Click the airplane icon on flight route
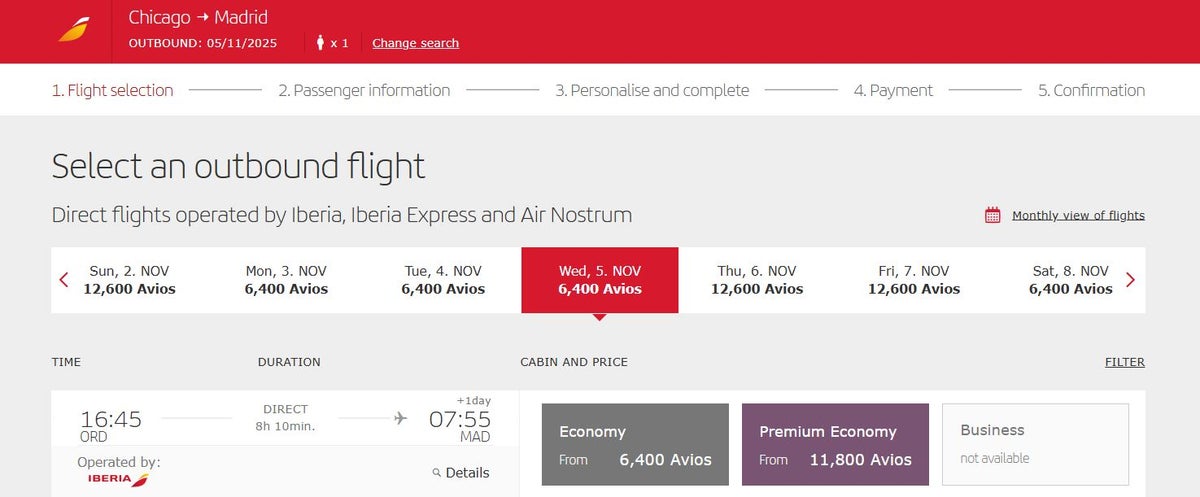Viewport: 1200px width, 497px height. [401, 418]
